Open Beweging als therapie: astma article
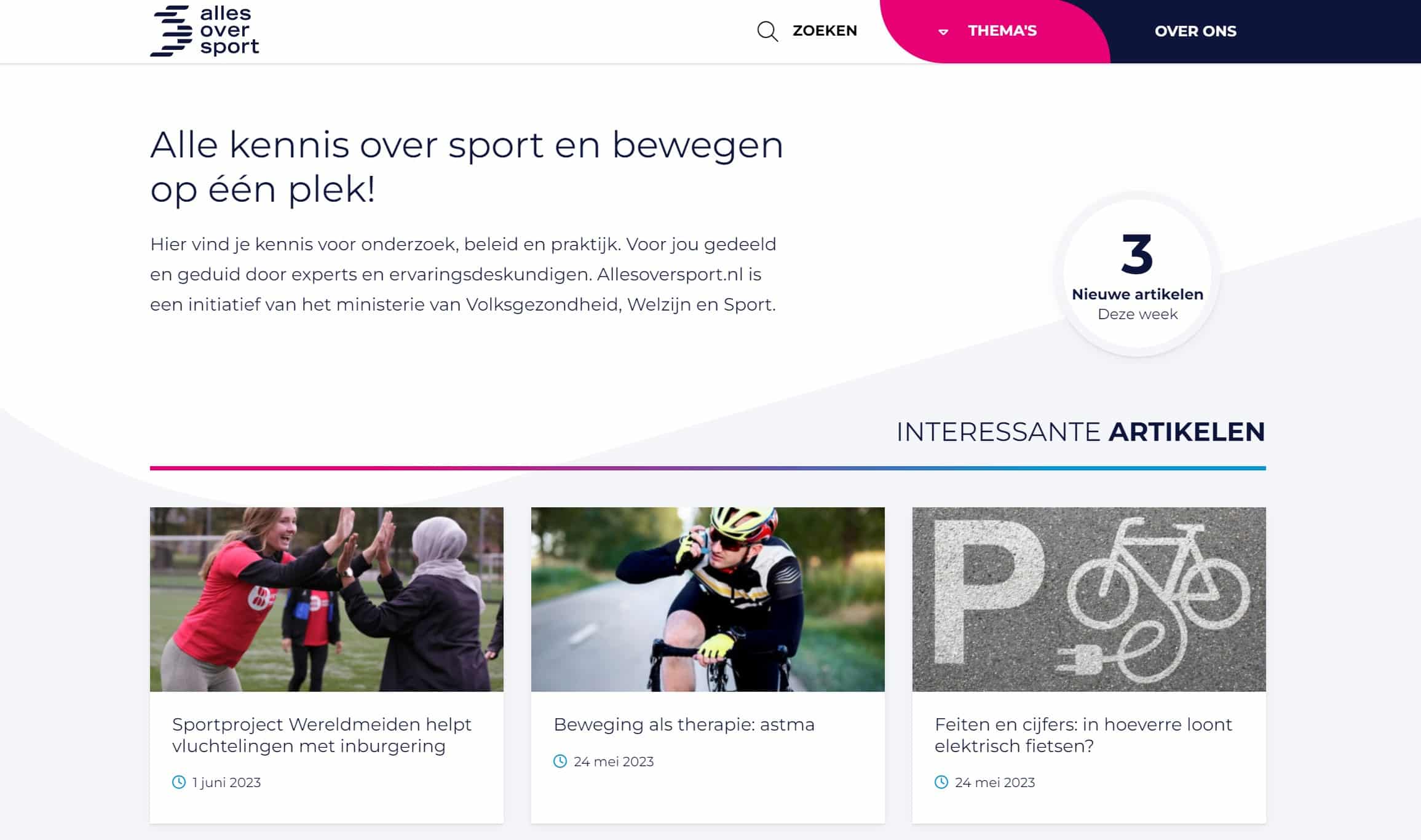The height and width of the screenshot is (840, 1421). coord(684,724)
